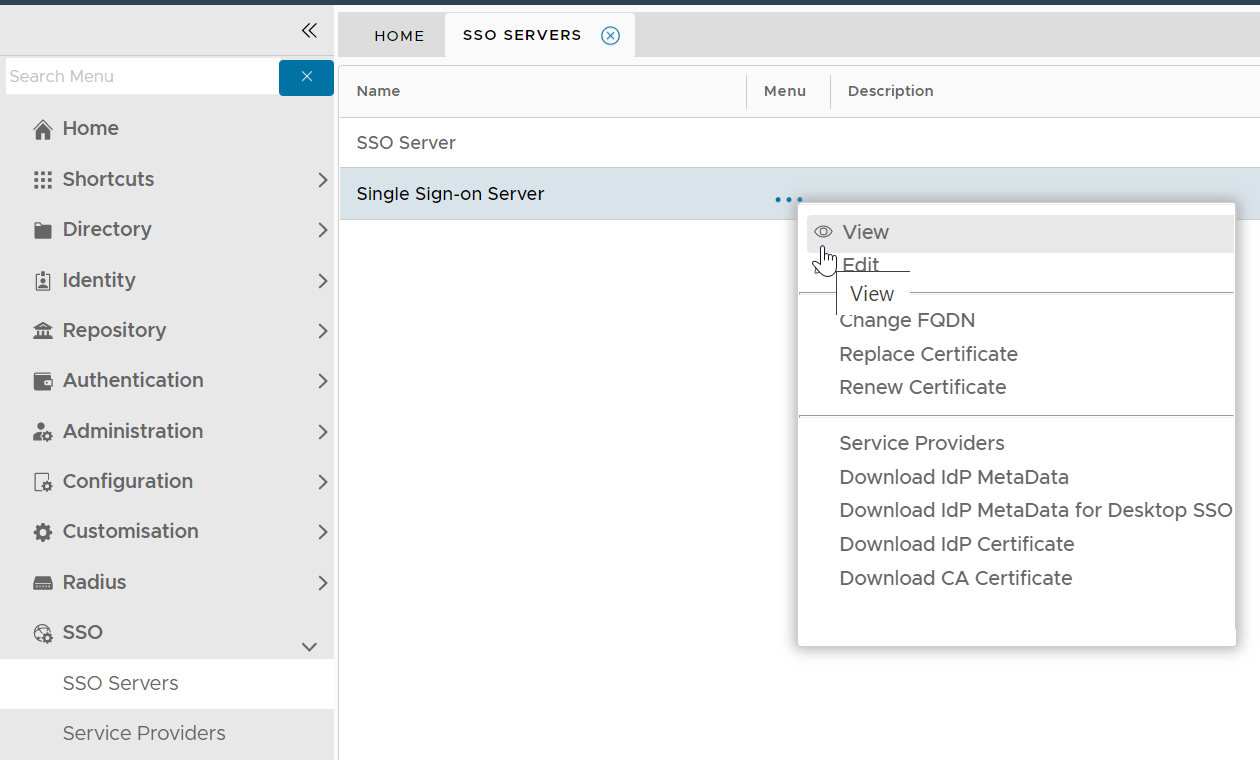Viewport: 1260px width, 760px height.
Task: Expand the Configuration menu chevron
Action: pyautogui.click(x=322, y=482)
